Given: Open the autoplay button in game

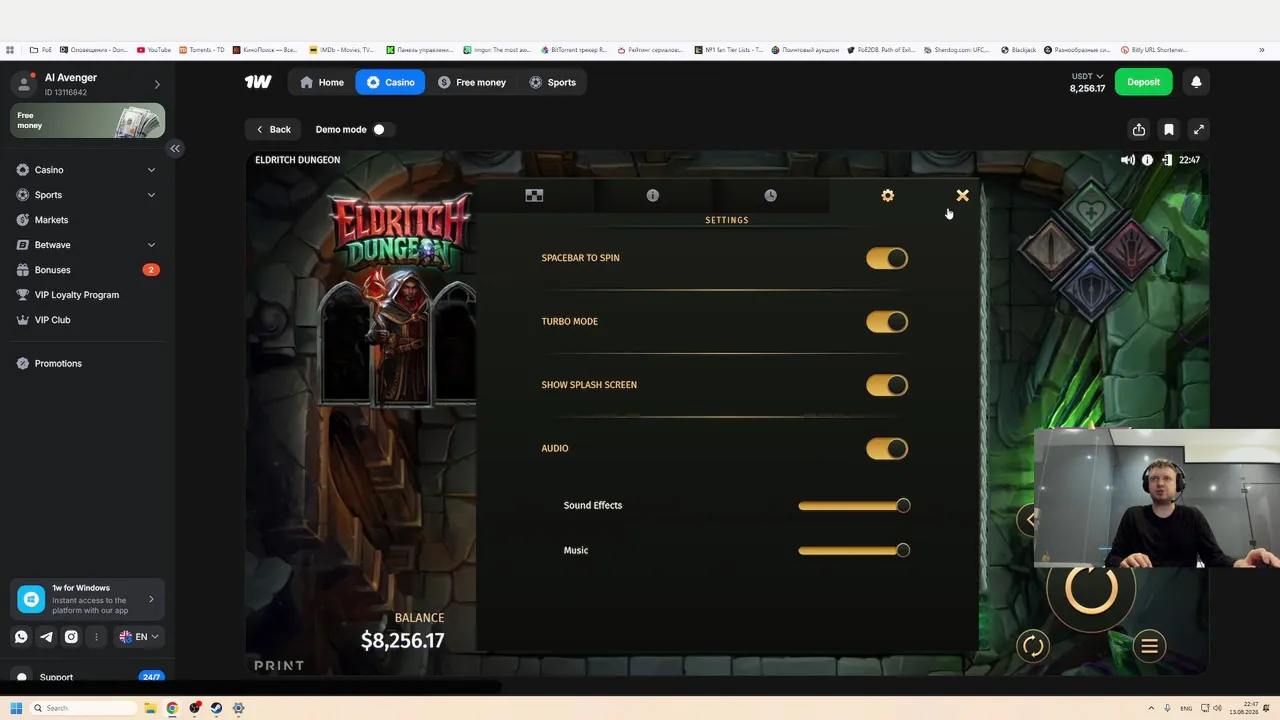Looking at the screenshot, I should pos(1033,646).
